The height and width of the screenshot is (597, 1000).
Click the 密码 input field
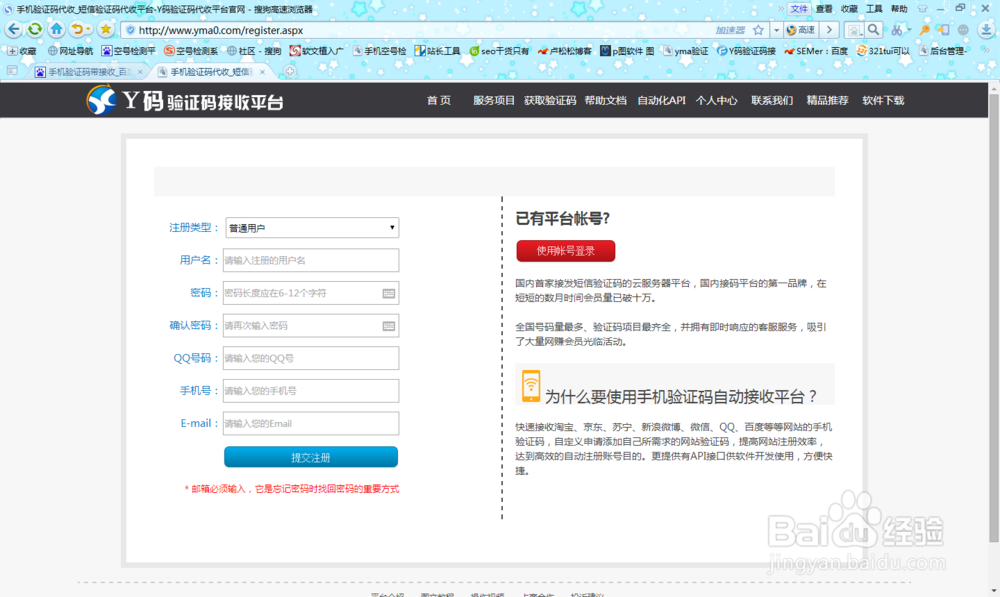[311, 293]
